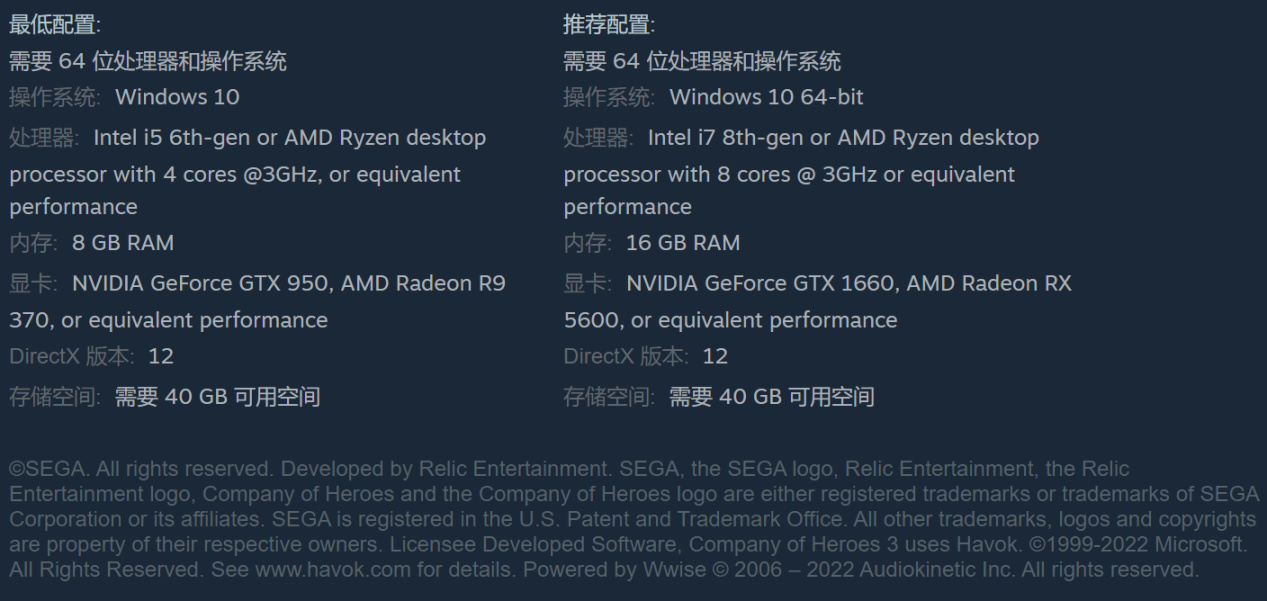Image resolution: width=1267 pixels, height=601 pixels.
Task: Click the '16 GB RAM' memory value
Action: [x=683, y=243]
